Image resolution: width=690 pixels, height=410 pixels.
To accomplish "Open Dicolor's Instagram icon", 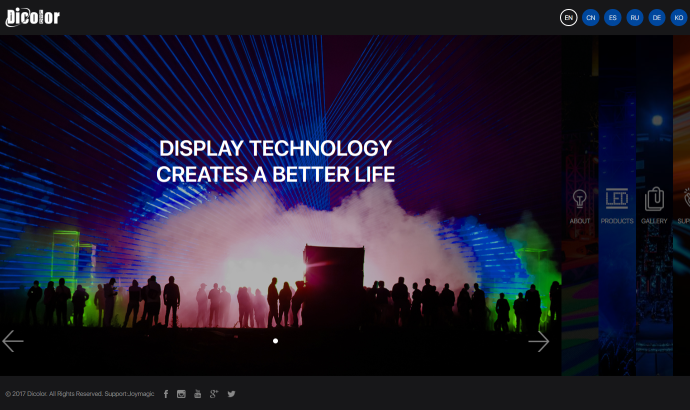I will pyautogui.click(x=181, y=394).
